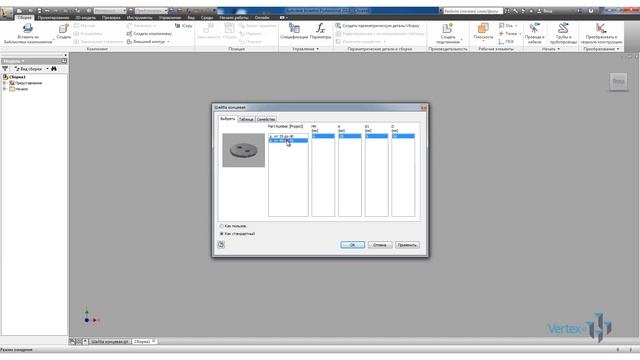Image resolution: width=640 pixels, height=360 pixels.
Task: Click the refresh icon in dialog bottom-left
Action: [221, 244]
